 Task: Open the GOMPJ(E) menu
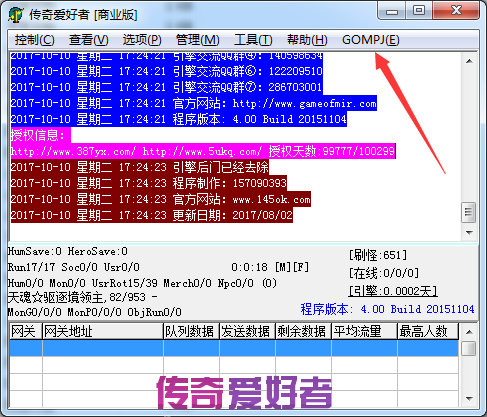point(371,40)
